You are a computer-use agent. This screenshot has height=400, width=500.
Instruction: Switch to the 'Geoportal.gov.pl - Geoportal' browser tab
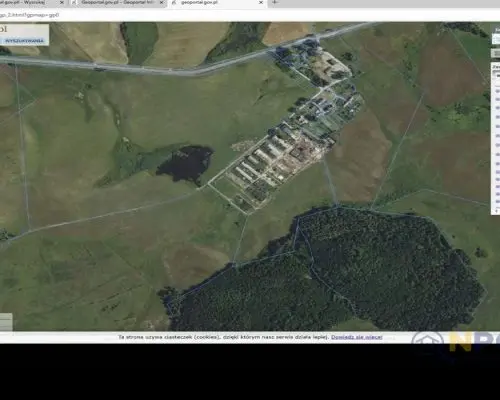click(x=118, y=3)
